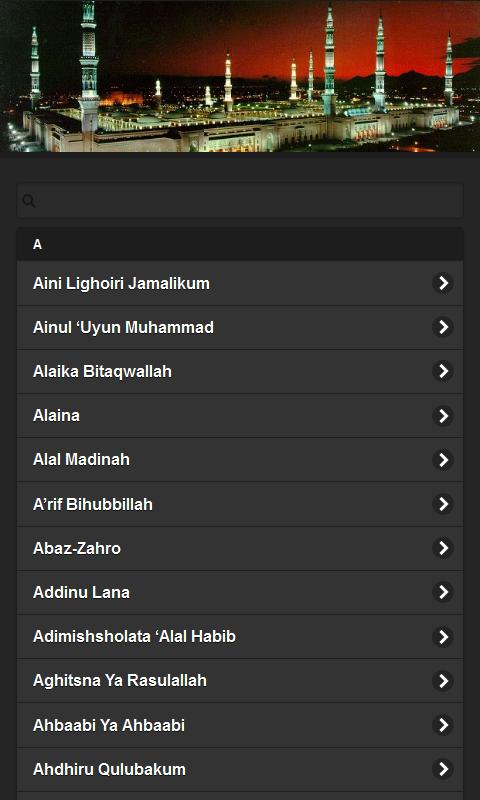Click the magnifier icon in search bar
This screenshot has width=480, height=800.
click(x=29, y=201)
